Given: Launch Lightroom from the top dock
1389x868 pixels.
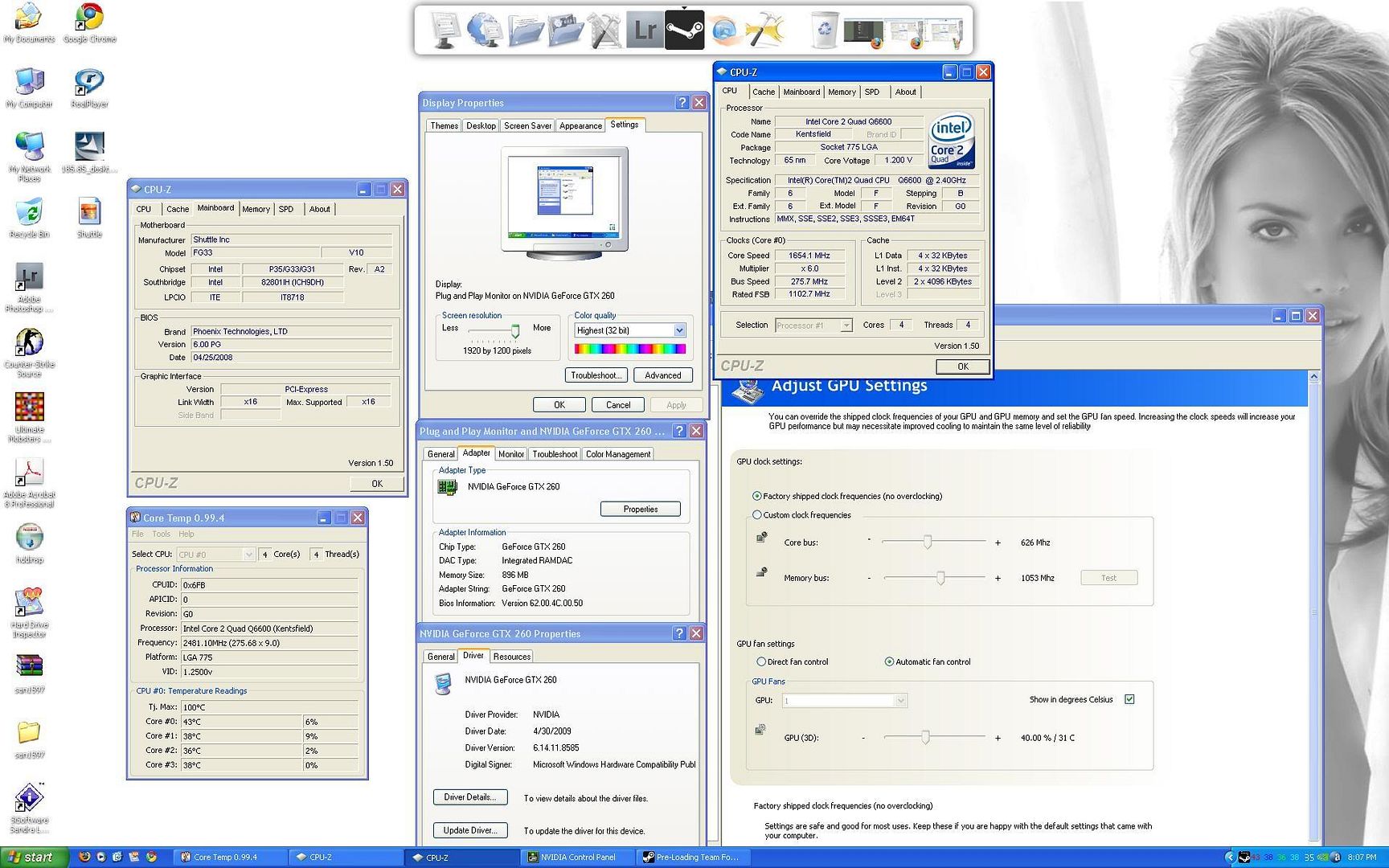Looking at the screenshot, I should pyautogui.click(x=645, y=31).
